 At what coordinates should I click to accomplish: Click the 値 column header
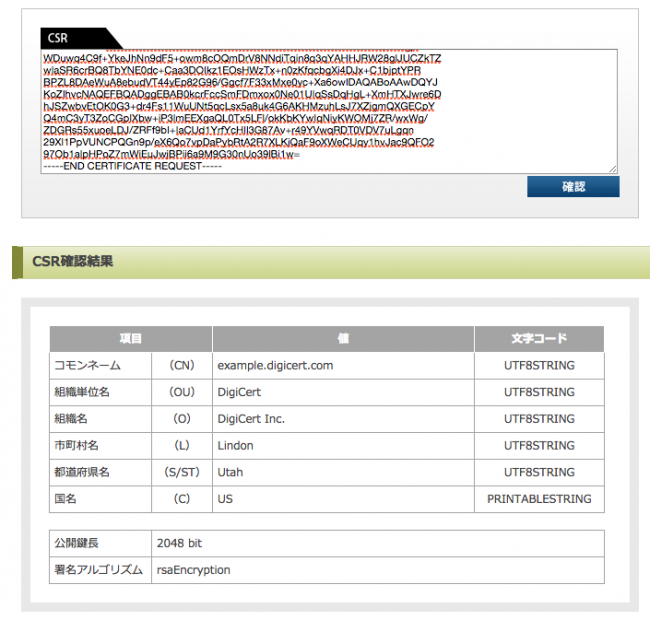click(x=343, y=339)
